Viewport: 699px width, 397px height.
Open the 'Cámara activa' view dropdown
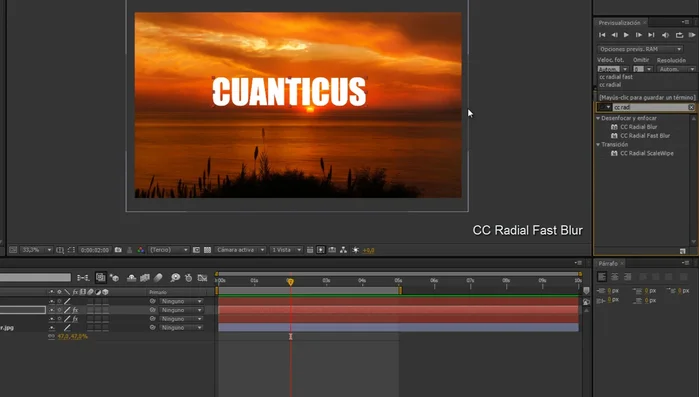[x=240, y=250]
